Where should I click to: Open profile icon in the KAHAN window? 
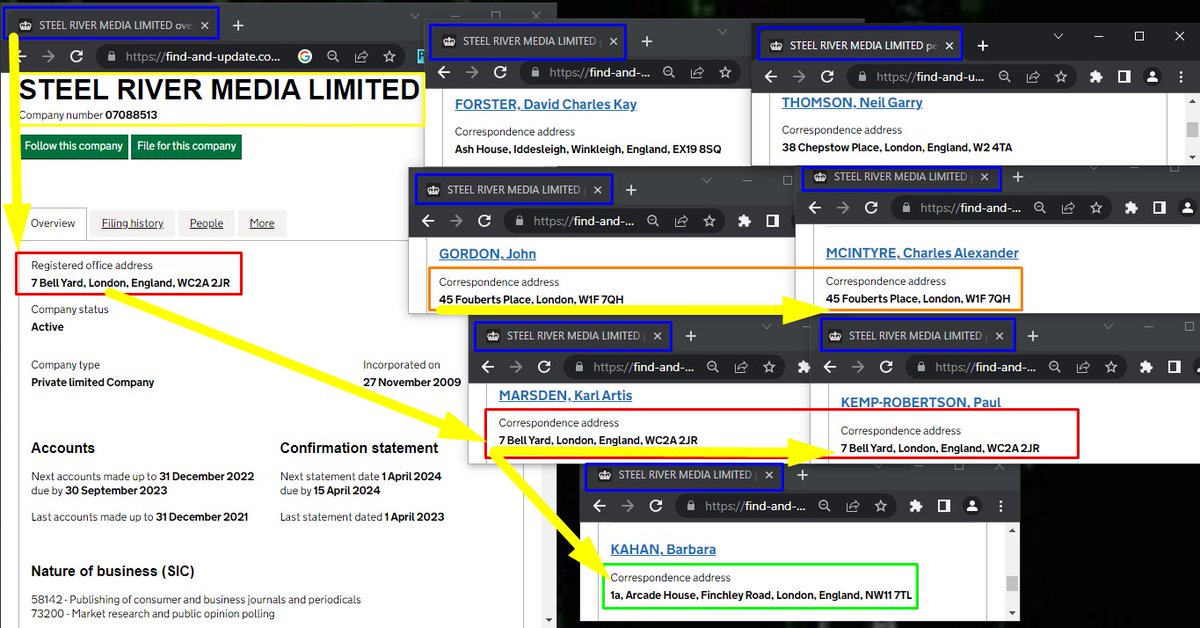click(x=973, y=506)
